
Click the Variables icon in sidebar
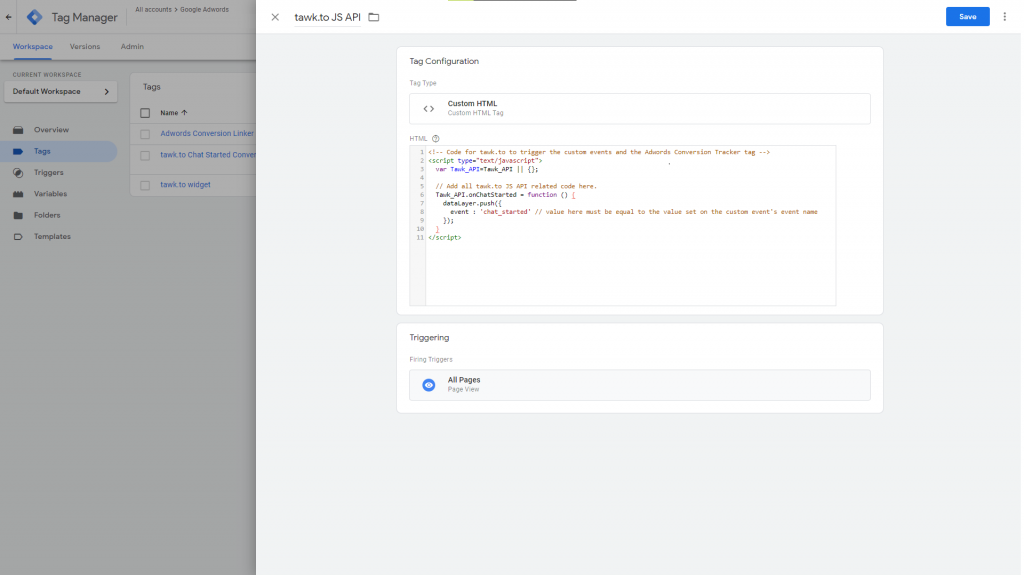[x=18, y=193]
